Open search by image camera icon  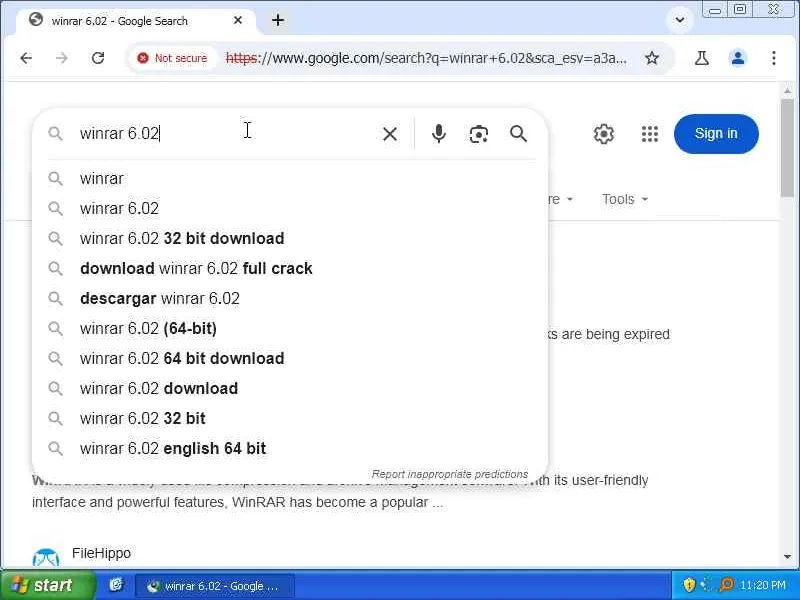click(479, 134)
